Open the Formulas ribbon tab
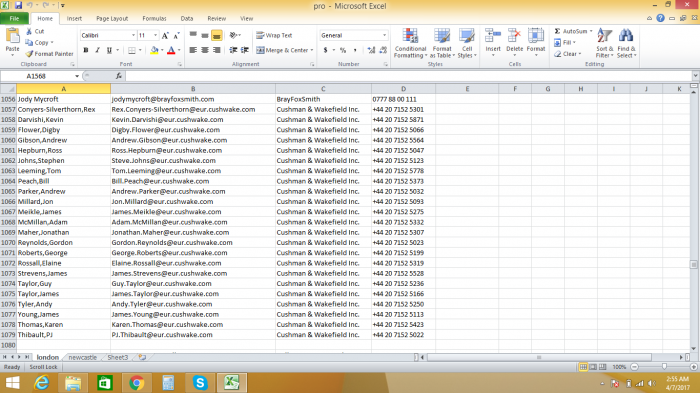Screen dimensions: 700x393 (x=154, y=18)
